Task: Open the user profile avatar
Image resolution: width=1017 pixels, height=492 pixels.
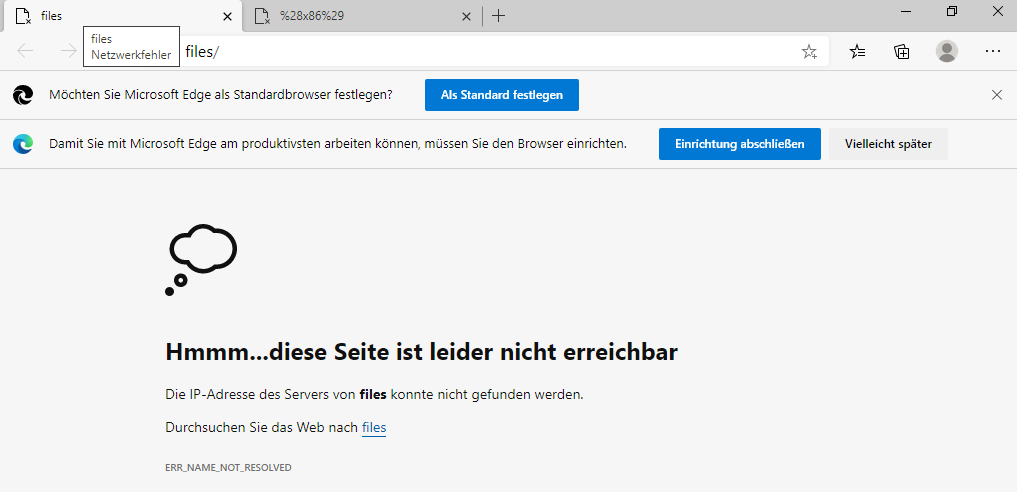Action: [x=947, y=51]
